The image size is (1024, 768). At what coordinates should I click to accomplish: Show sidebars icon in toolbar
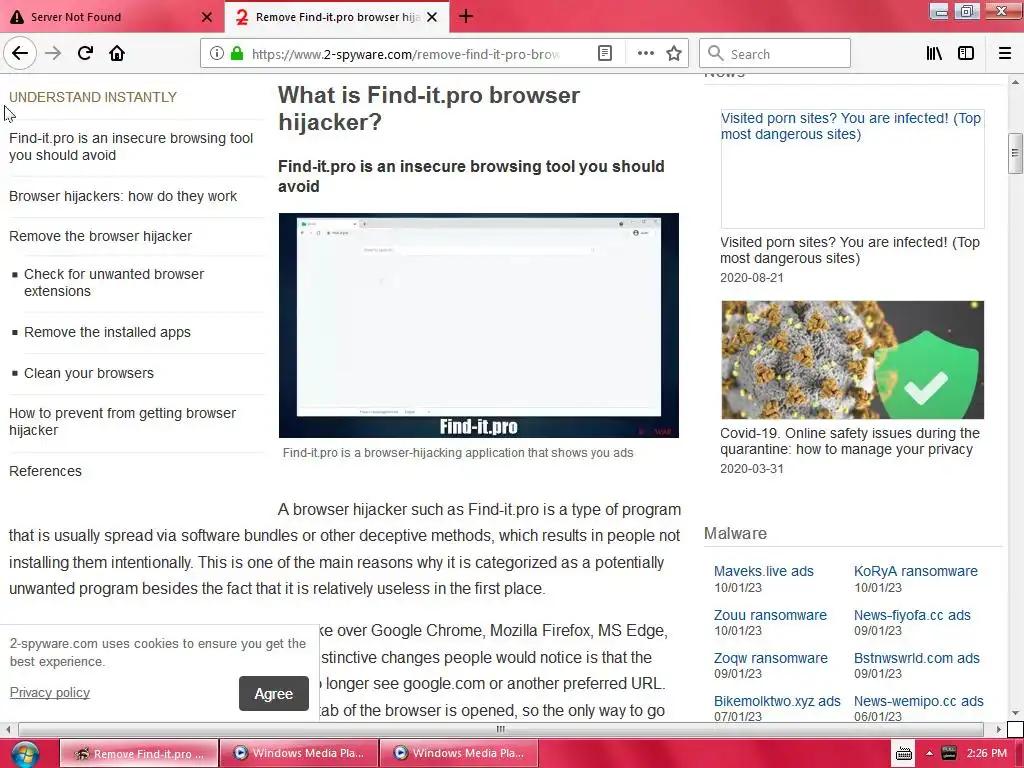(966, 54)
